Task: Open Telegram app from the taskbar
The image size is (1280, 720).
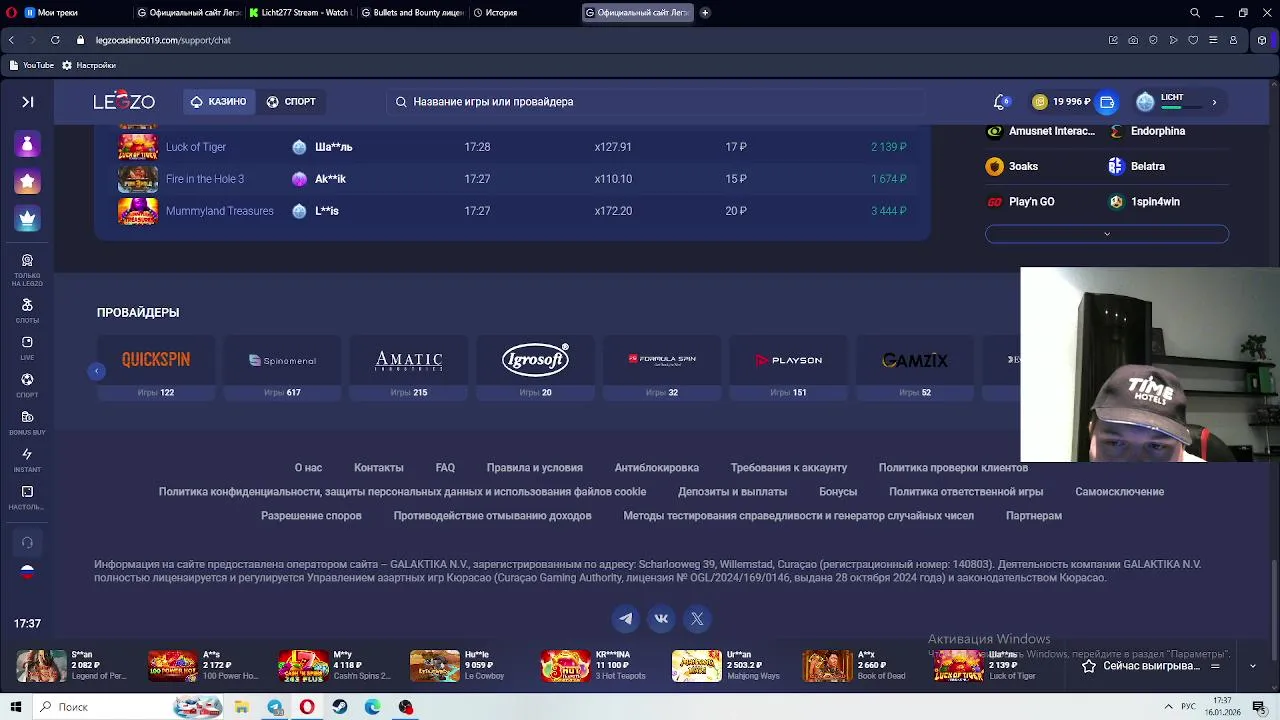Action: point(275,707)
